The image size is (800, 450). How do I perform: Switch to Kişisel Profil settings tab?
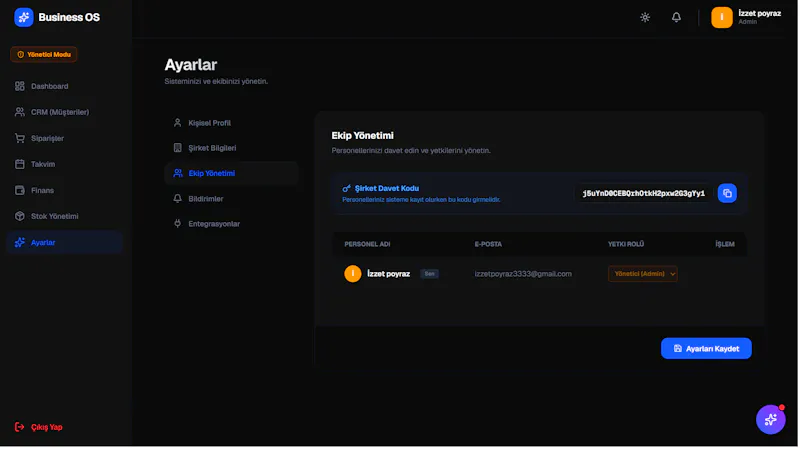(x=232, y=123)
